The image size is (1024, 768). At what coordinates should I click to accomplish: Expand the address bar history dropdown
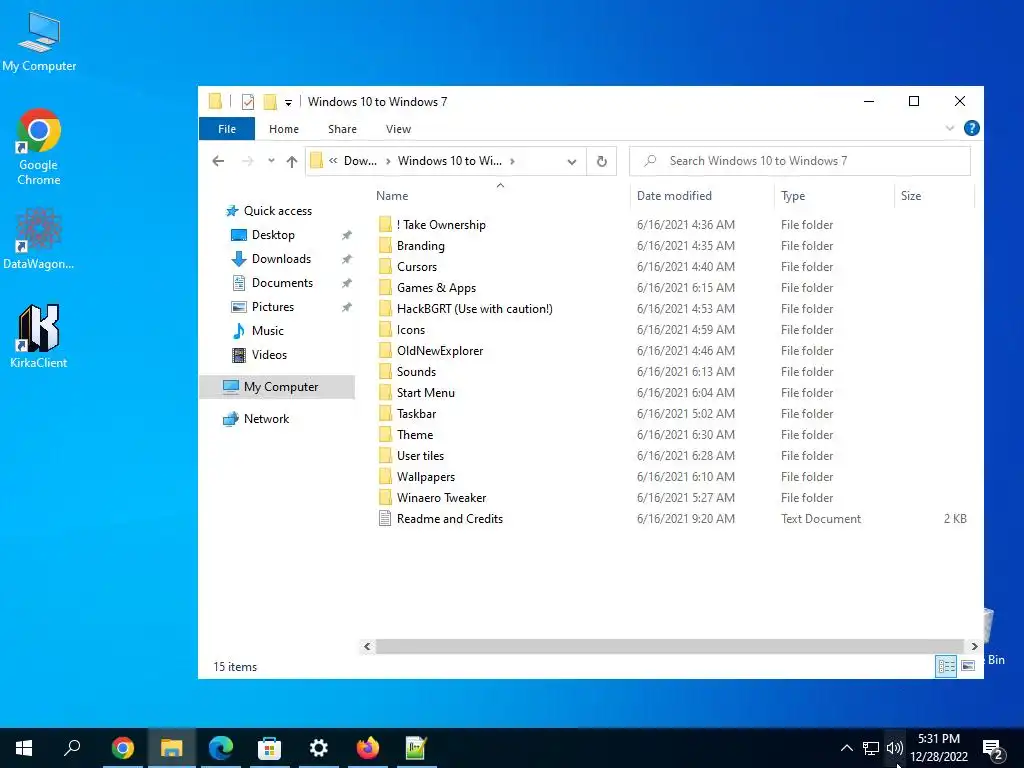(x=571, y=161)
